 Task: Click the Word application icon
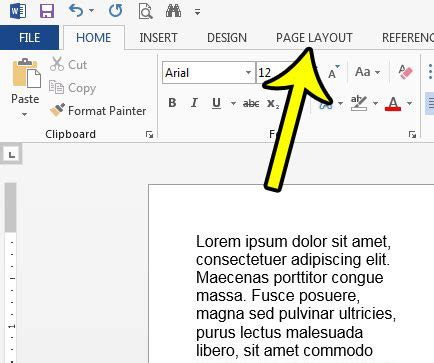point(18,12)
